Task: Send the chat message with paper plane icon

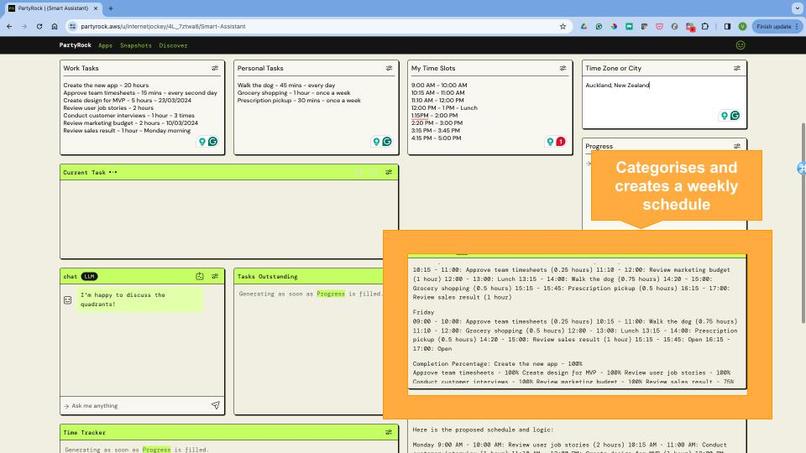Action: pos(215,406)
